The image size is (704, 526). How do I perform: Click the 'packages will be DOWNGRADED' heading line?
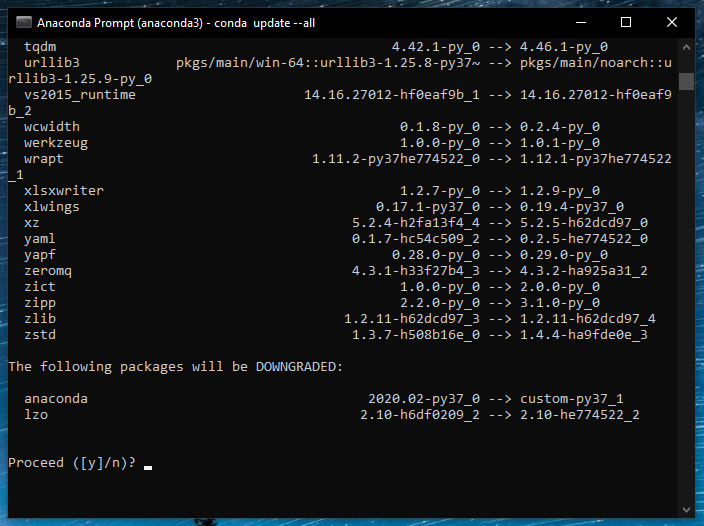[x=175, y=367]
